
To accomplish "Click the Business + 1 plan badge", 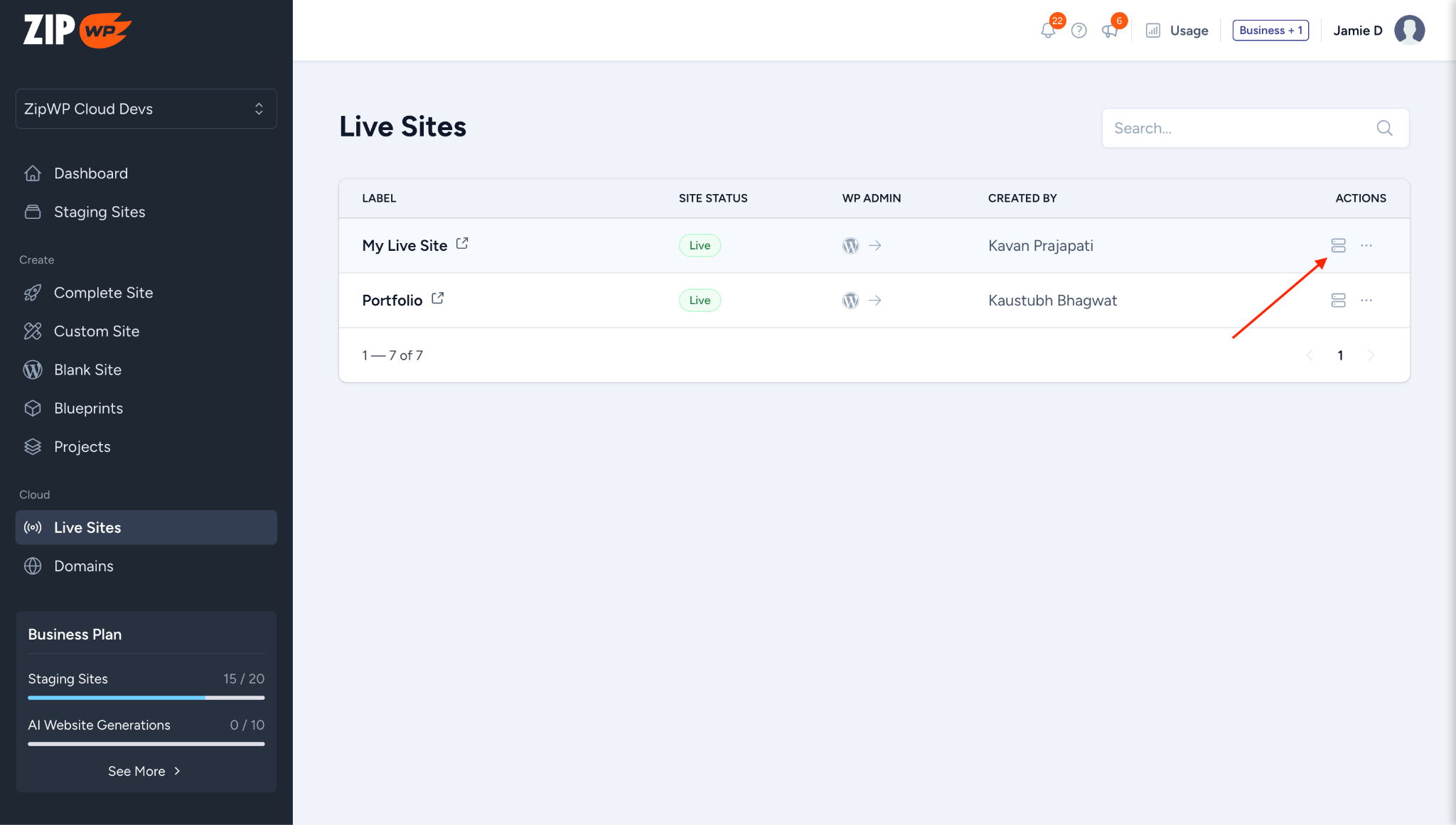I will pyautogui.click(x=1270, y=31).
